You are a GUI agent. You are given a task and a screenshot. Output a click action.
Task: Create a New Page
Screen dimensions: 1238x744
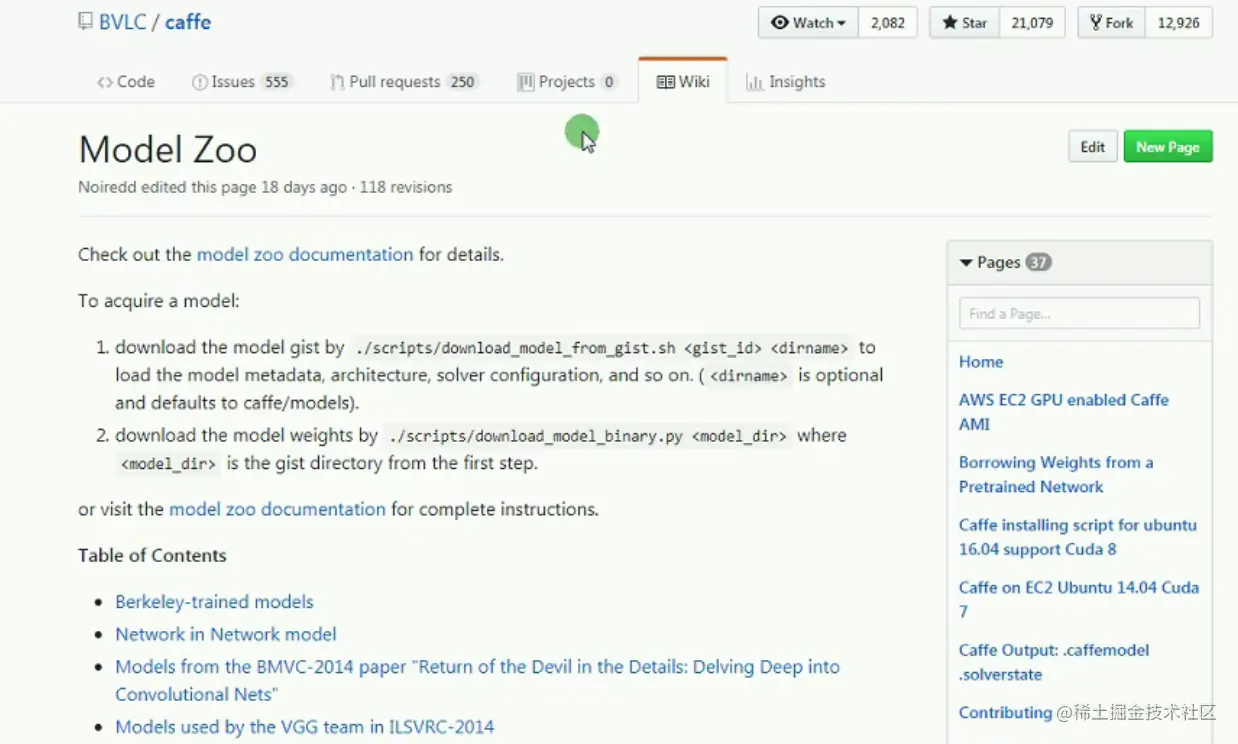coord(1167,147)
